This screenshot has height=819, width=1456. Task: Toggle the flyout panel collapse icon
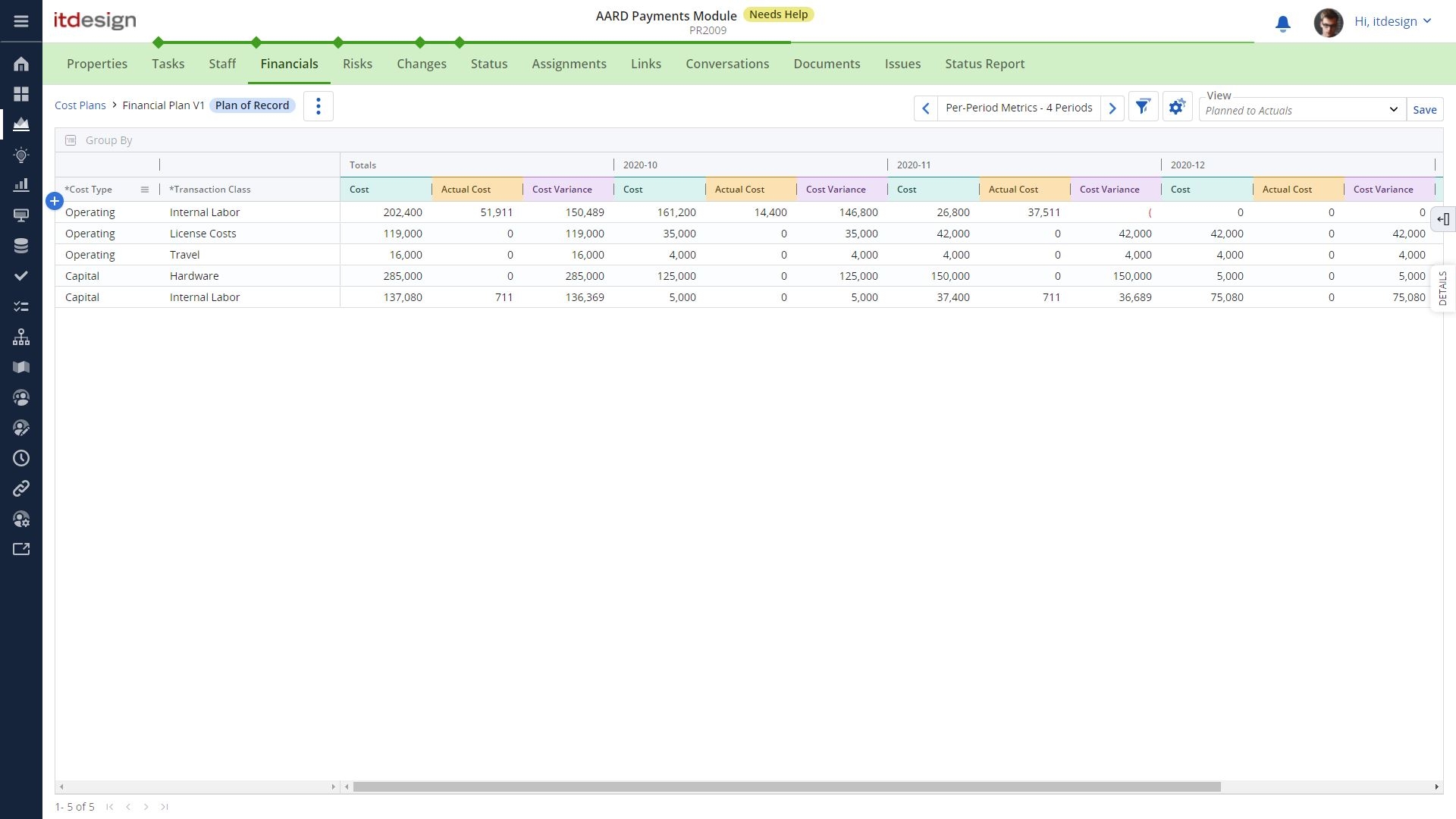pos(1443,219)
